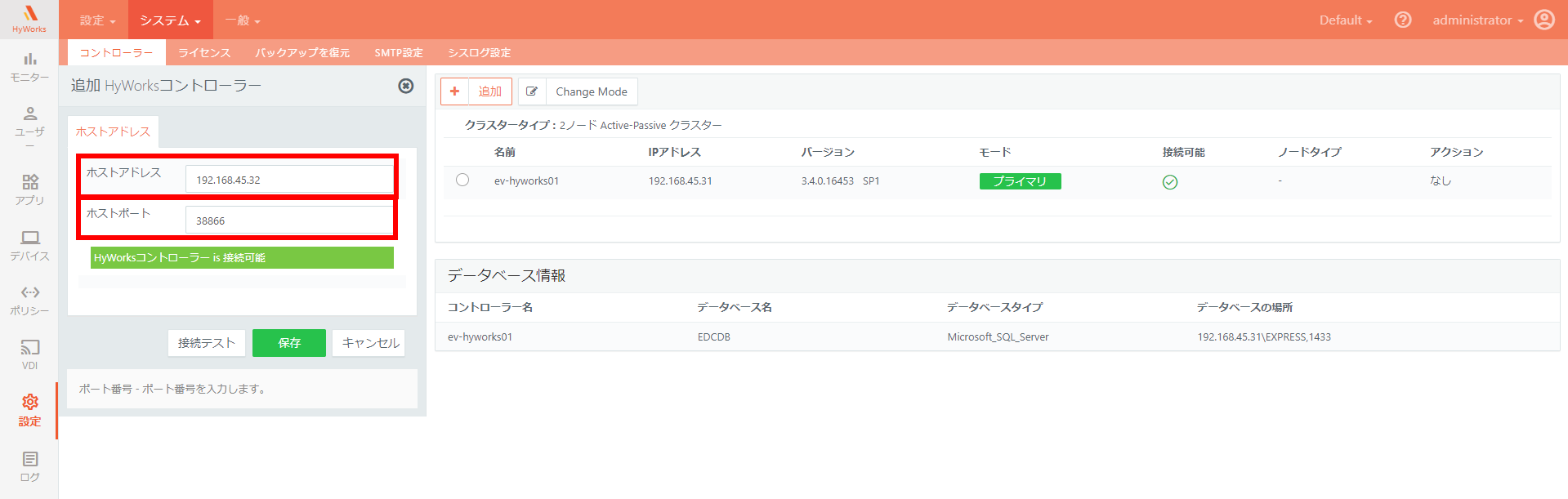Switch to the シスログ設定 tab
Screen dimensions: 1568x499
tap(479, 52)
